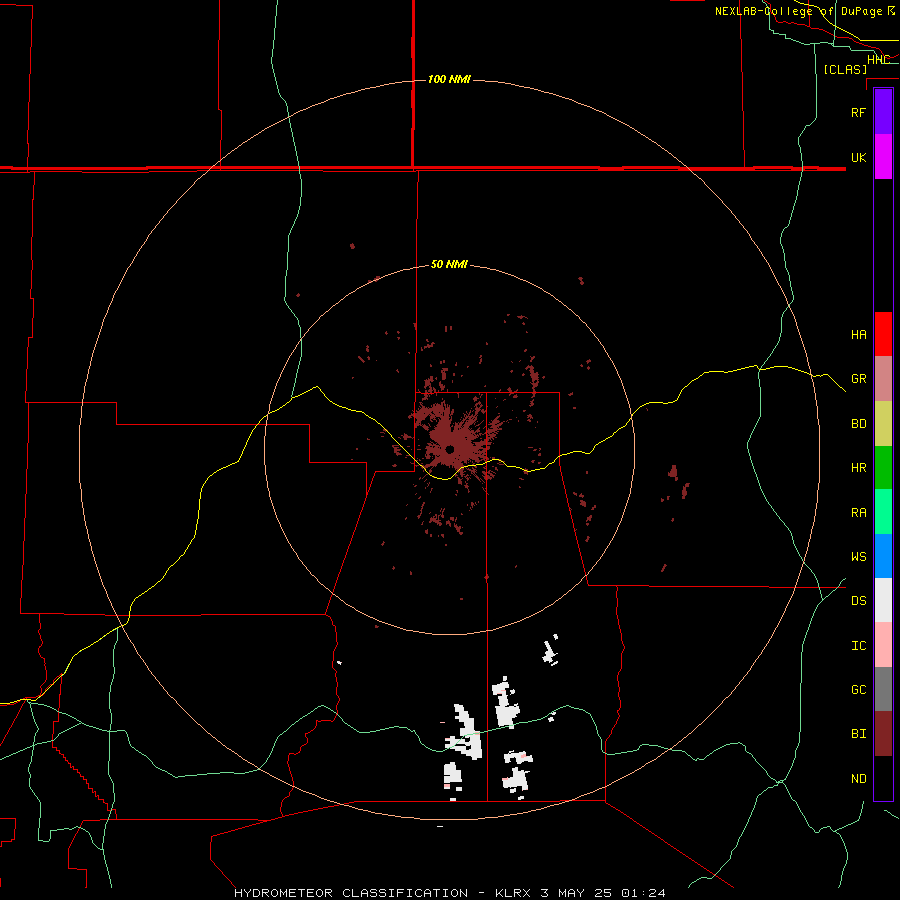Click the GR legend label
Screen dimensions: 900x900
pyautogui.click(x=858, y=379)
